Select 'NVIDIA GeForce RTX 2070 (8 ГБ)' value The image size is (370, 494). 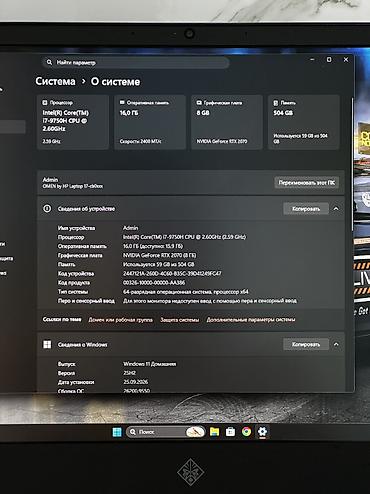[160, 255]
